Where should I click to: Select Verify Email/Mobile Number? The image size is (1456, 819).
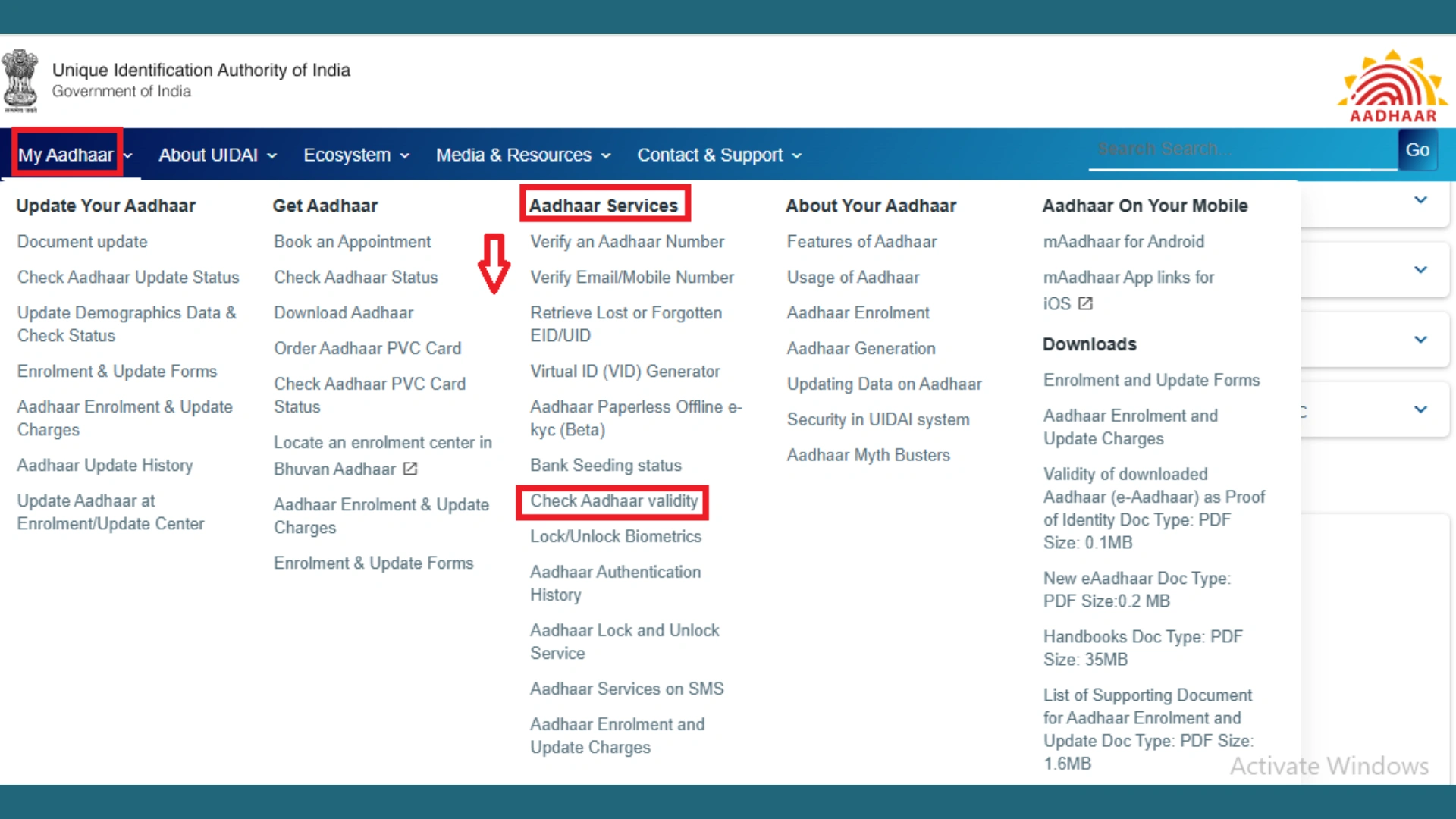click(632, 278)
